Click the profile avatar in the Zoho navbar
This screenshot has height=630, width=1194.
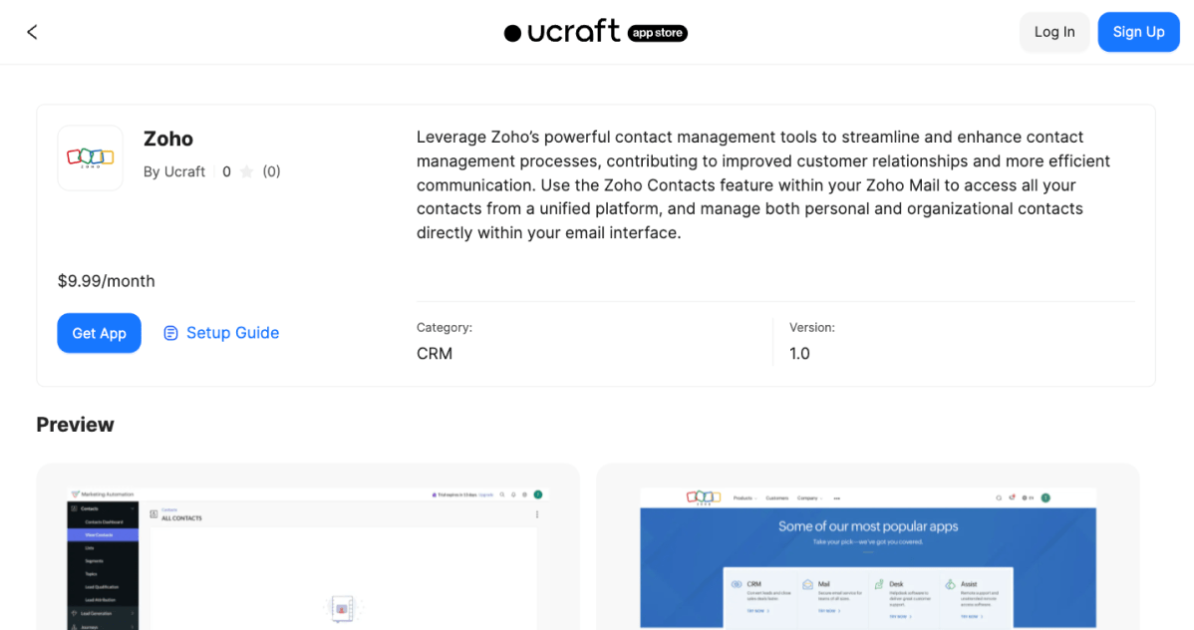1046,498
